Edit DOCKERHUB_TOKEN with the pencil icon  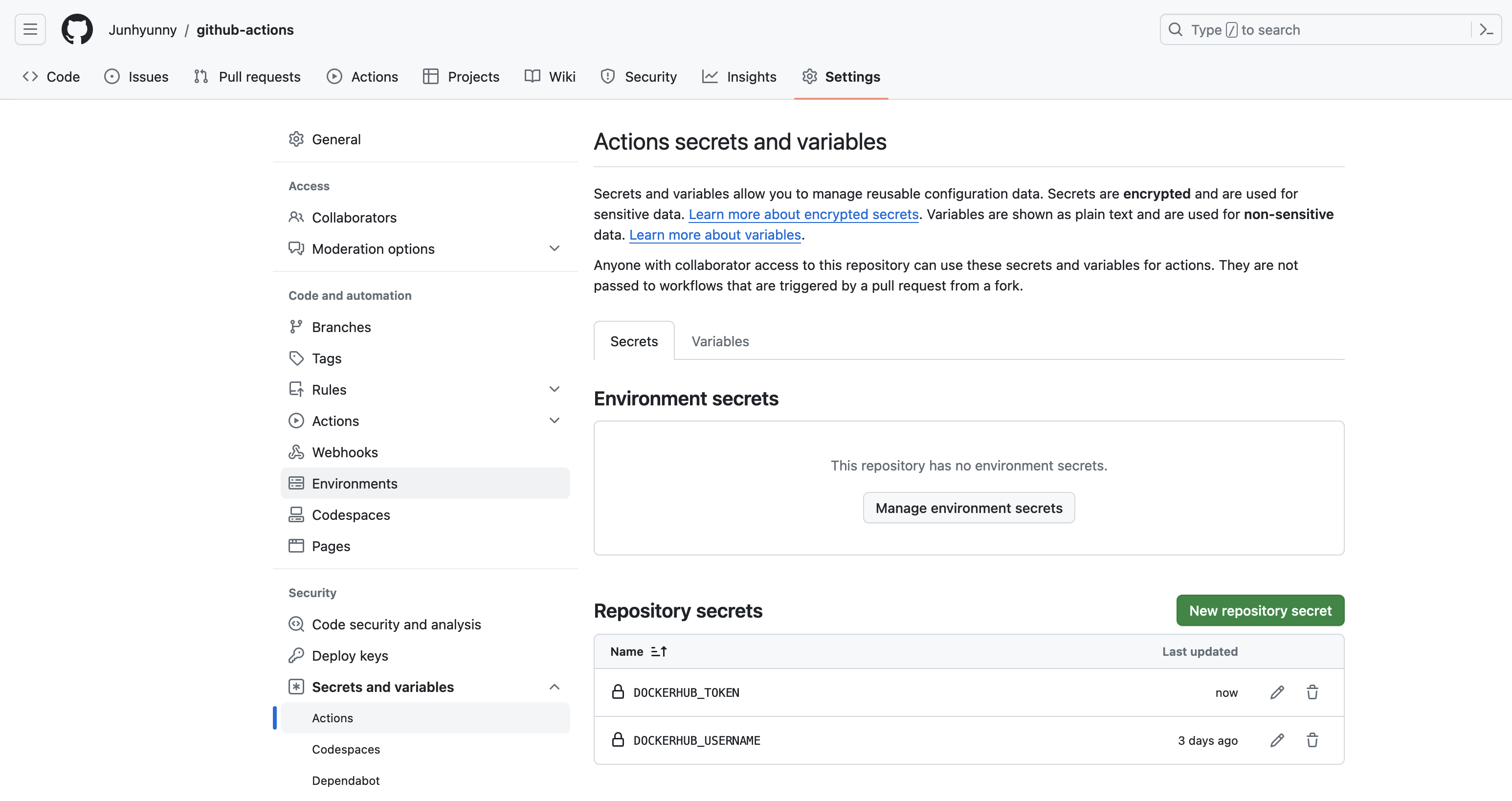click(x=1277, y=692)
